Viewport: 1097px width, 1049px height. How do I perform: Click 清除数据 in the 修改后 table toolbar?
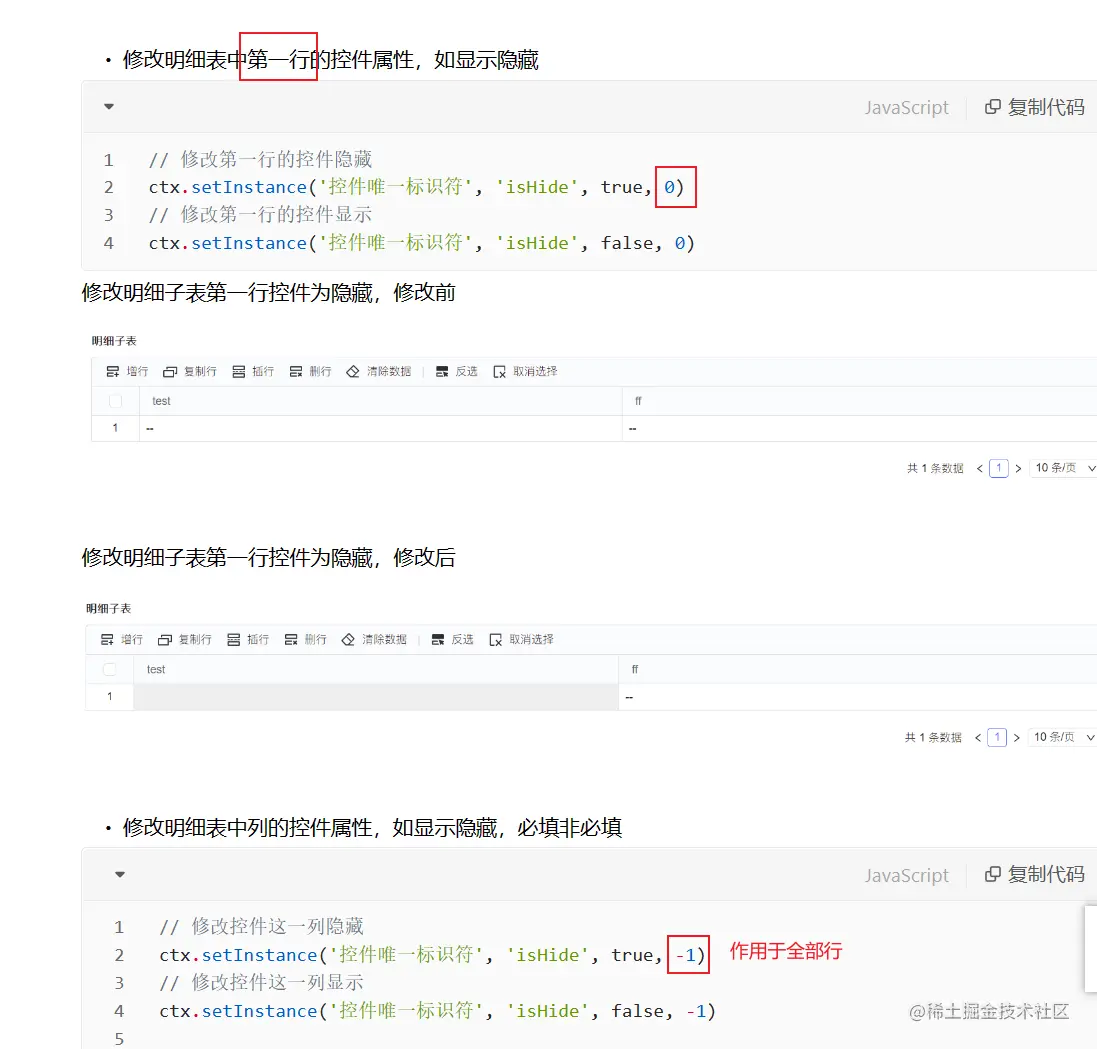pos(374,640)
